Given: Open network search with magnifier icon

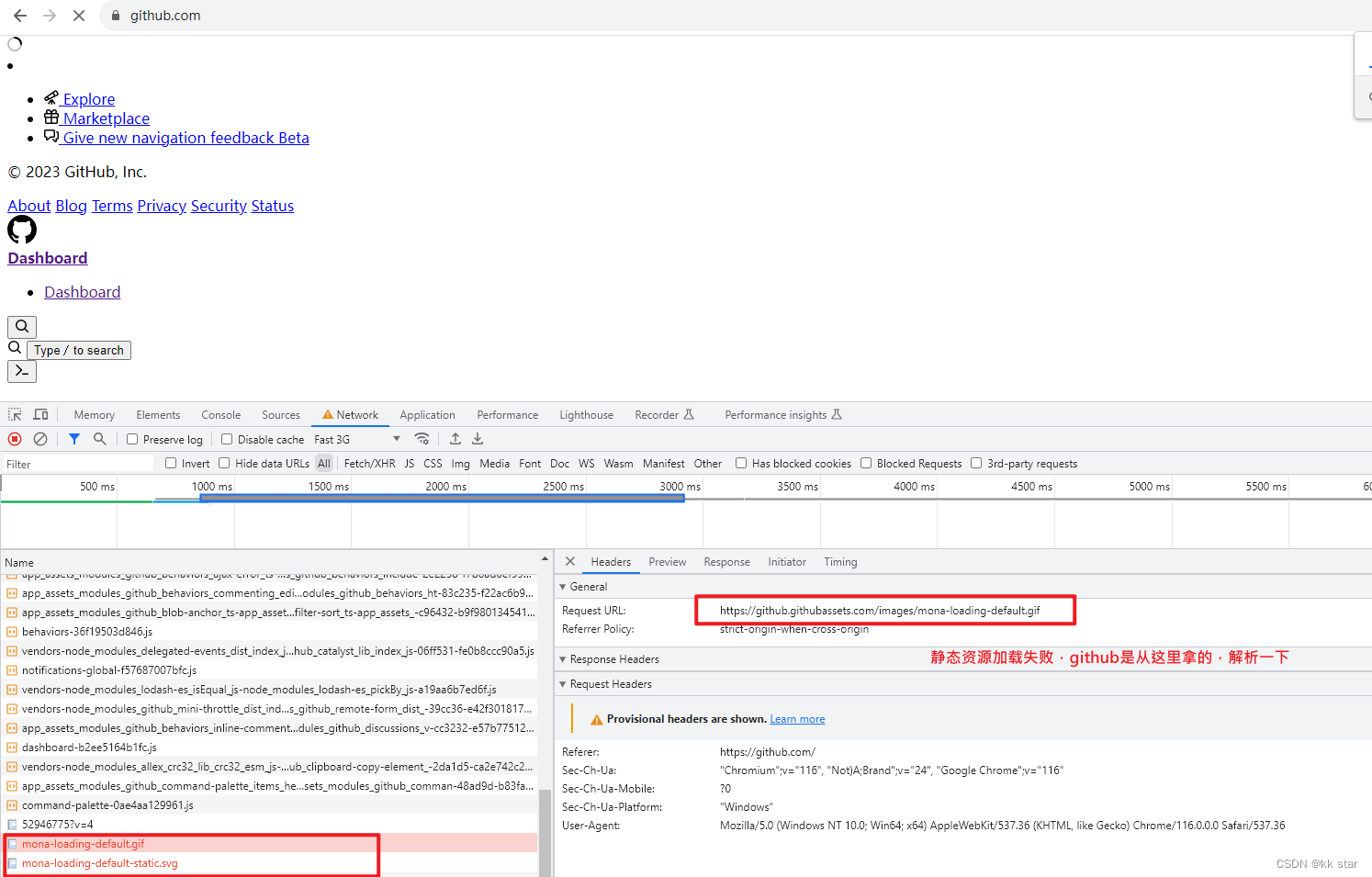Looking at the screenshot, I should (100, 439).
